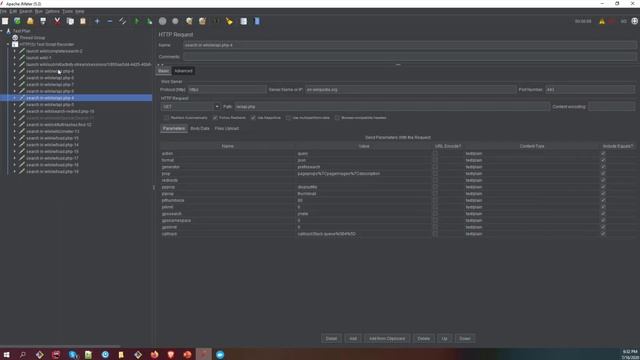640x360 pixels.
Task: Click Add from Clipboard button
Action: point(387,338)
